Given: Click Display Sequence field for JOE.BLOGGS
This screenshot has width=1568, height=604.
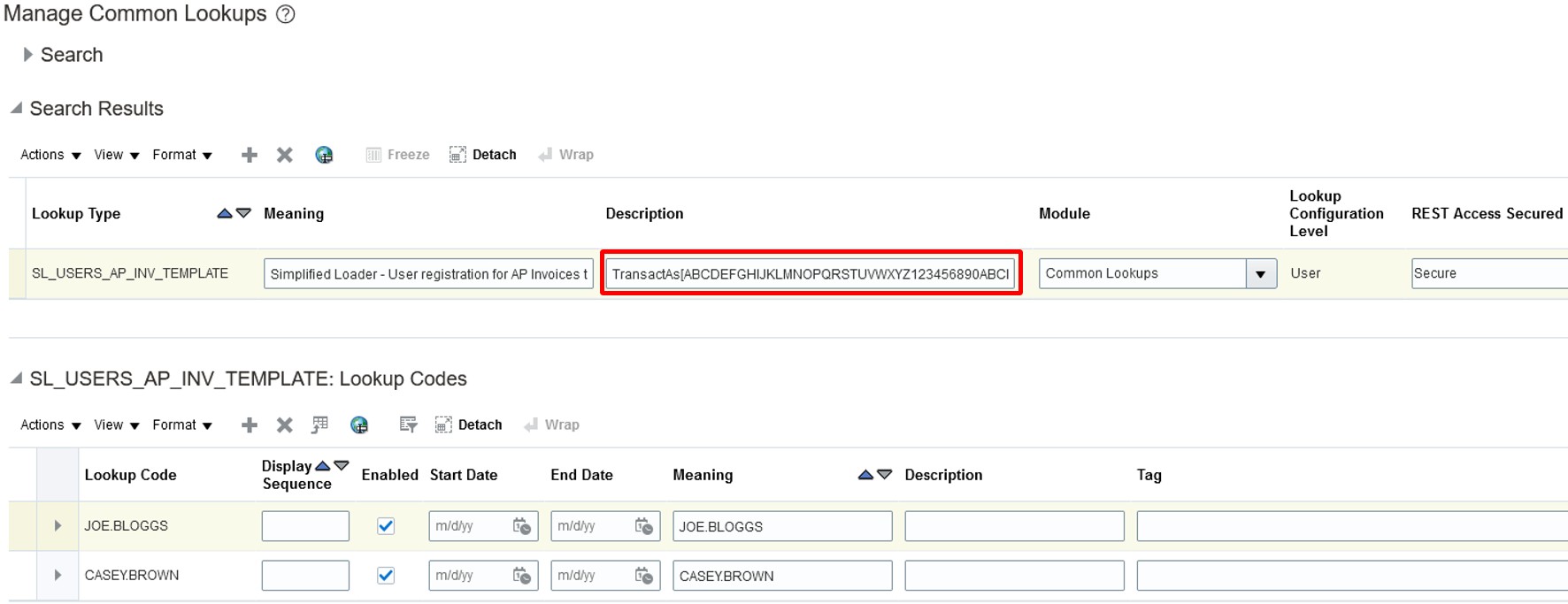Looking at the screenshot, I should pos(305,526).
